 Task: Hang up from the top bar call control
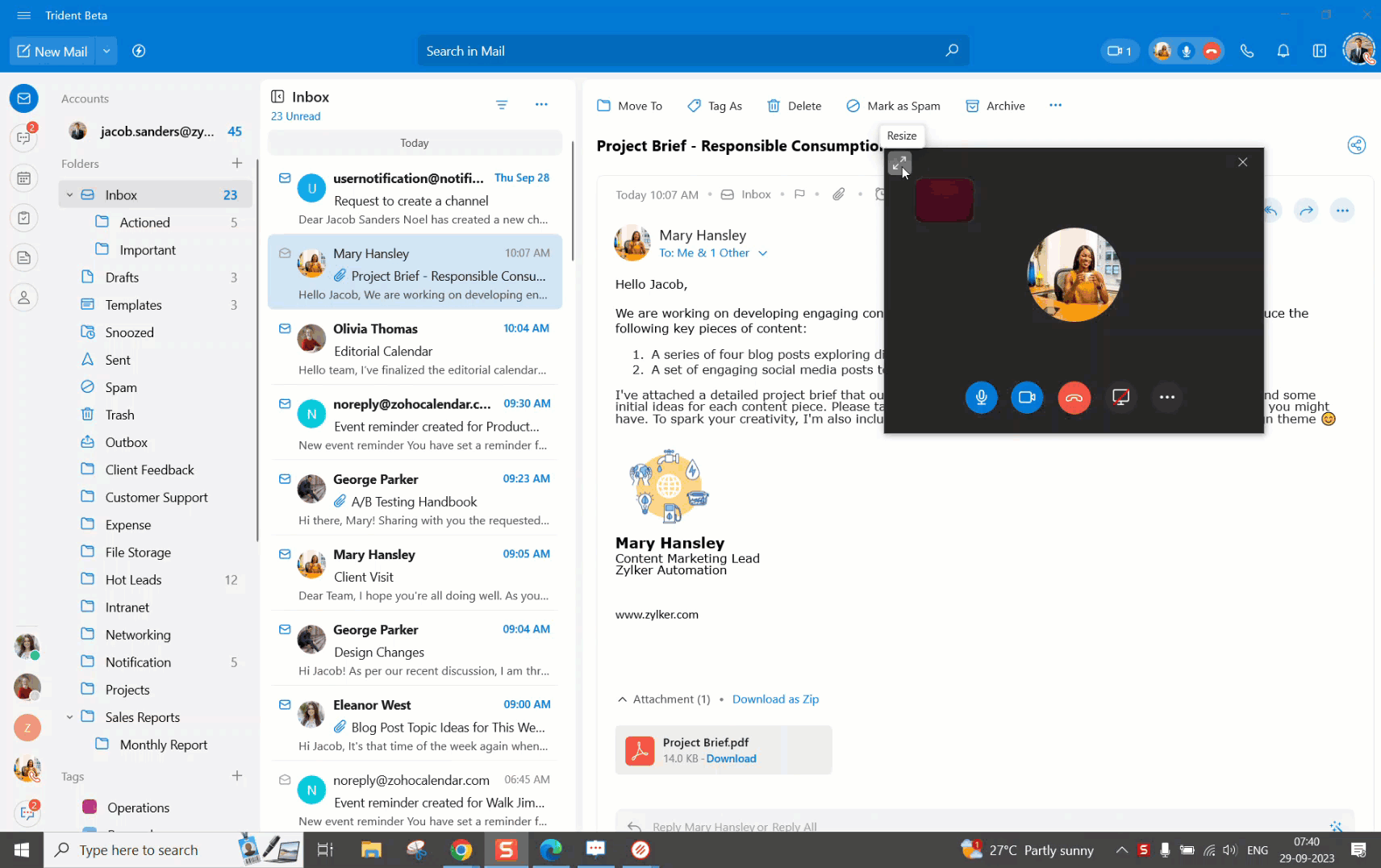click(1211, 51)
